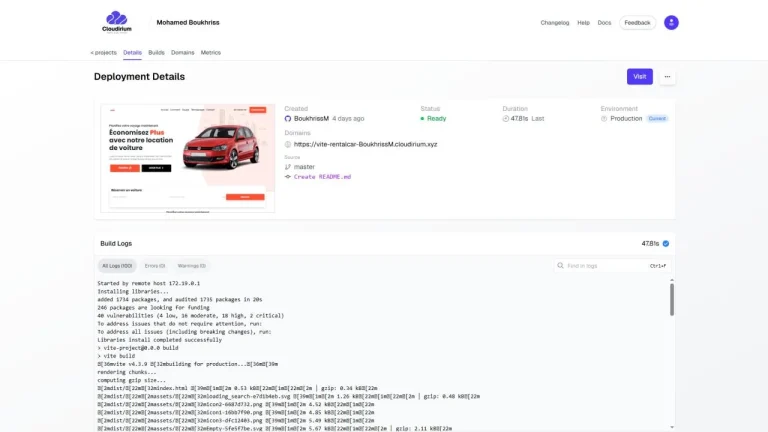The height and width of the screenshot is (432, 768).
Task: Click the Build Logs title
Action: tap(116, 243)
